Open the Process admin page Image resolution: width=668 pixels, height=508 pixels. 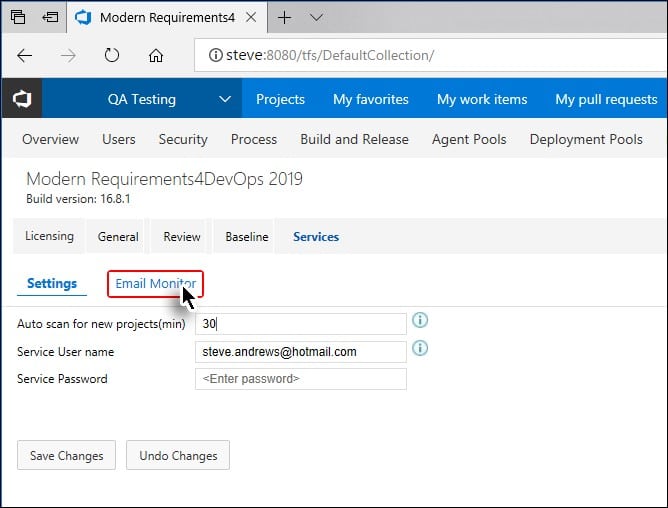pyautogui.click(x=254, y=139)
